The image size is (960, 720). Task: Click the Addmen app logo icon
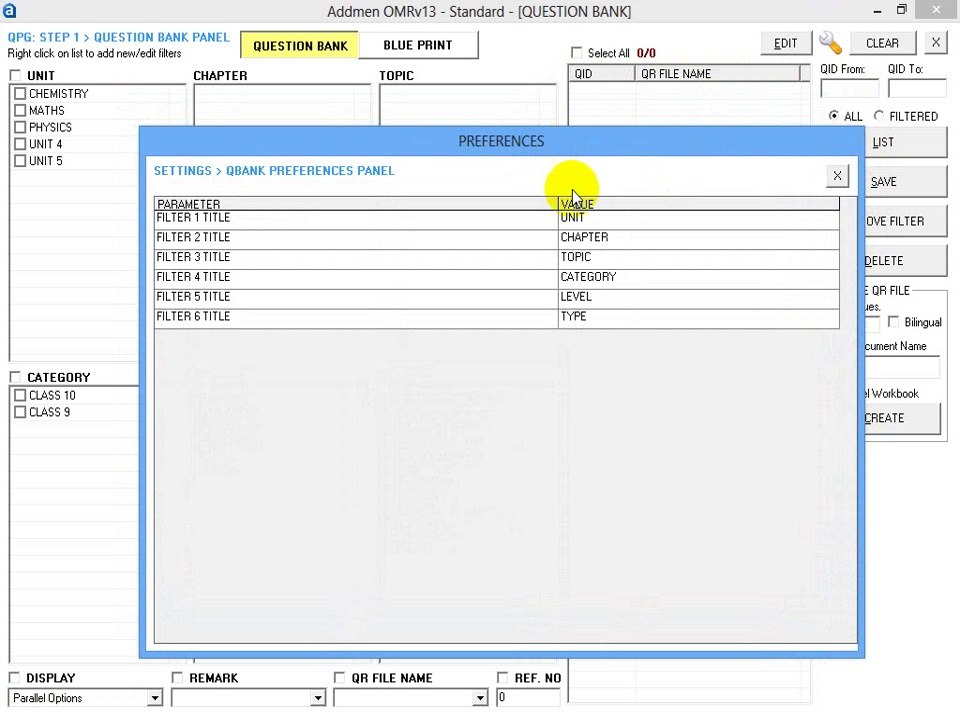click(x=9, y=10)
